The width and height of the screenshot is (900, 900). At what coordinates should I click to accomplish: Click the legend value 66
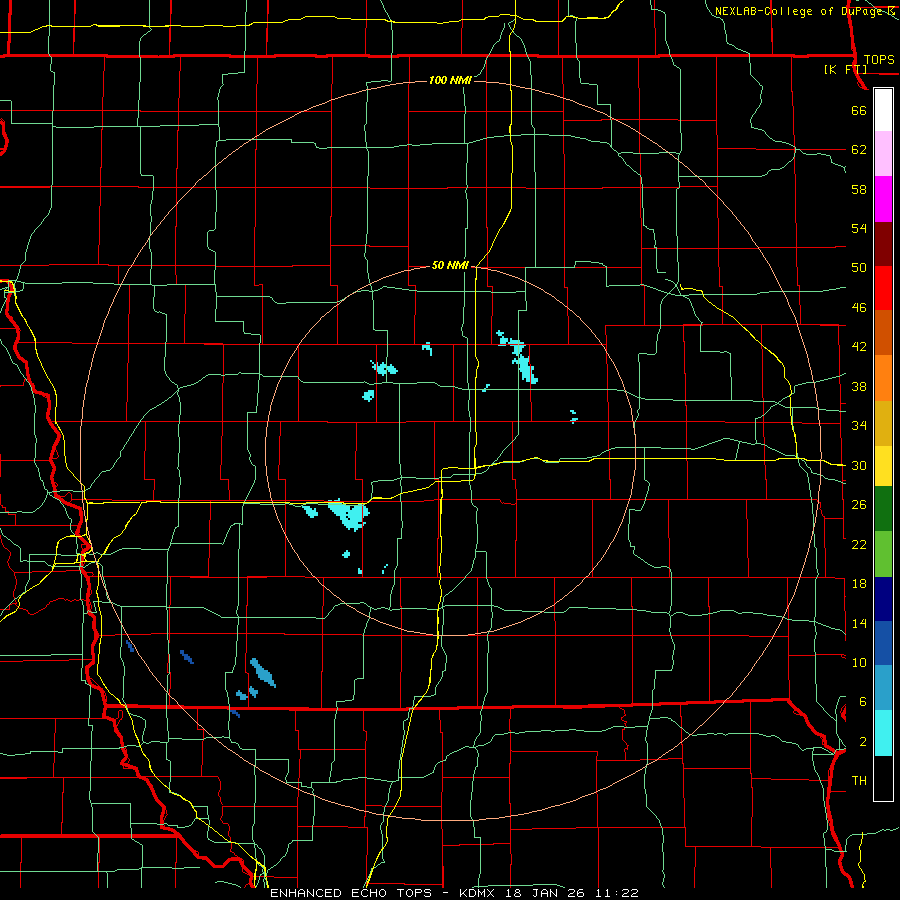click(859, 111)
